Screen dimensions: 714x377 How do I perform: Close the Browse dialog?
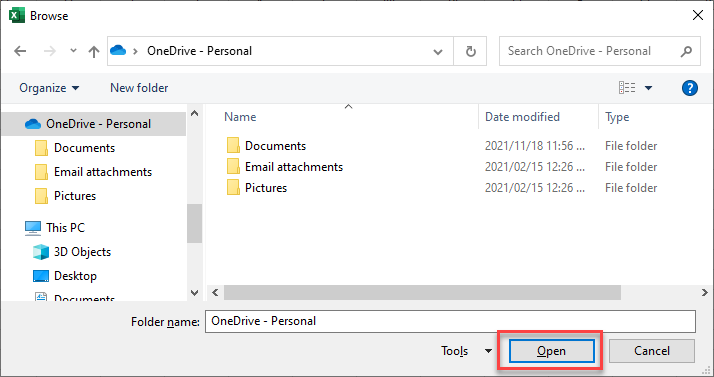click(698, 15)
